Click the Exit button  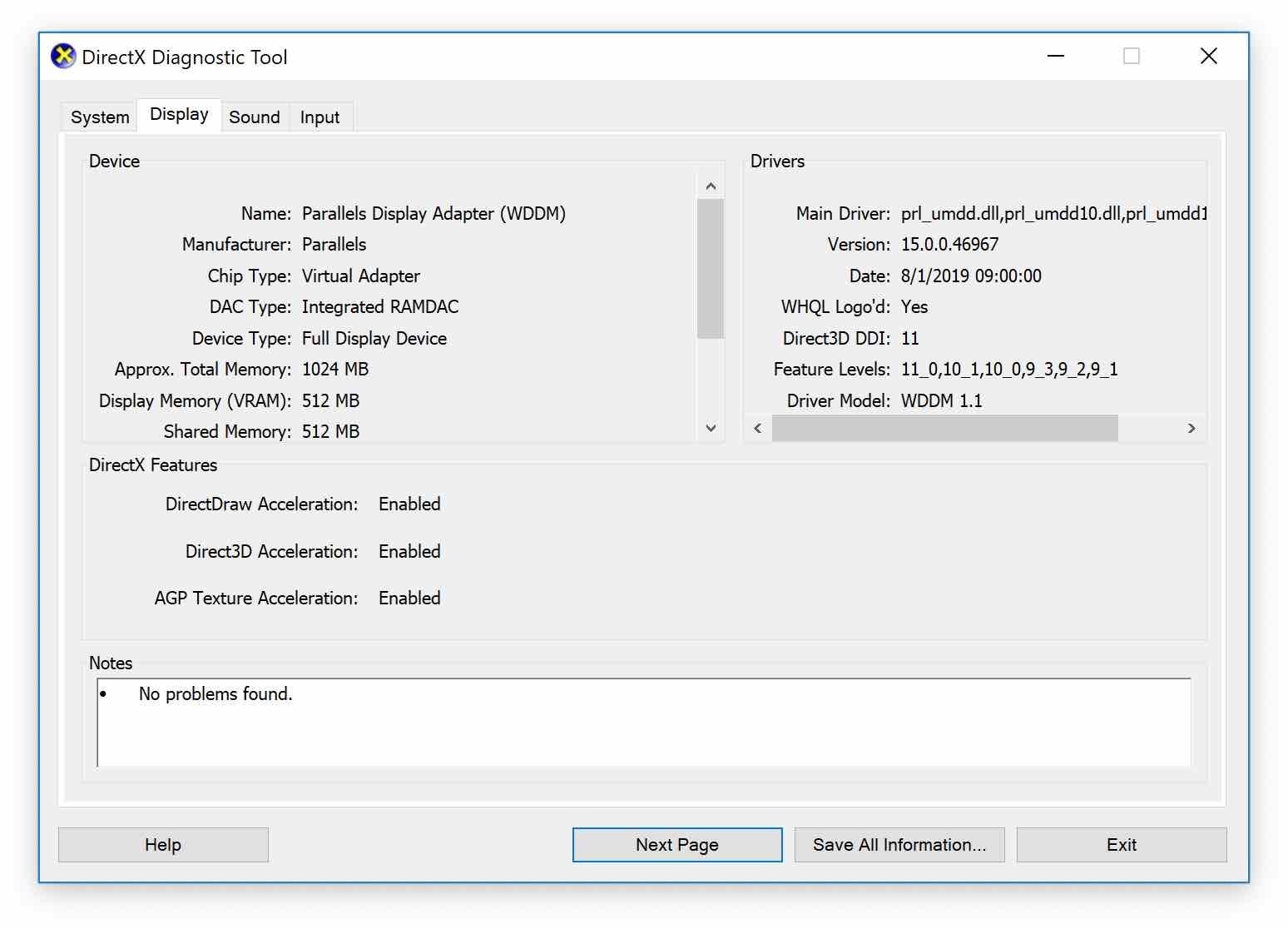(1122, 845)
